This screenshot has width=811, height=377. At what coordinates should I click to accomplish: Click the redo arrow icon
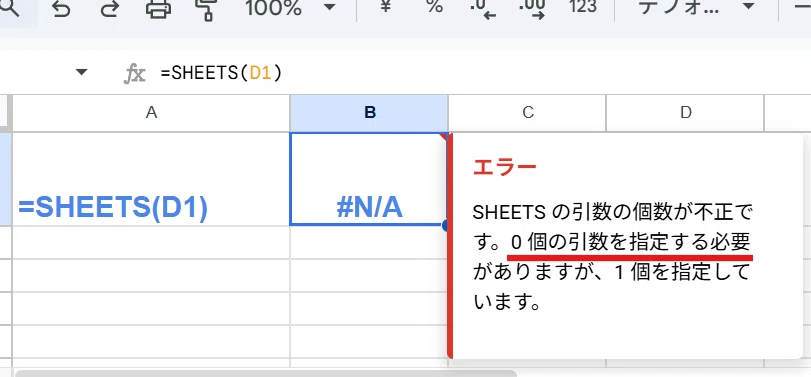click(x=110, y=9)
